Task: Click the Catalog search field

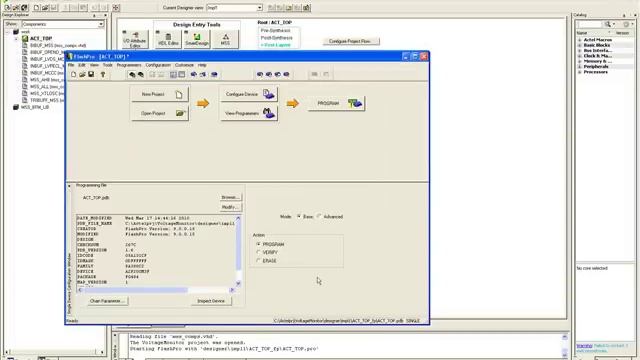Action: pyautogui.click(x=589, y=24)
